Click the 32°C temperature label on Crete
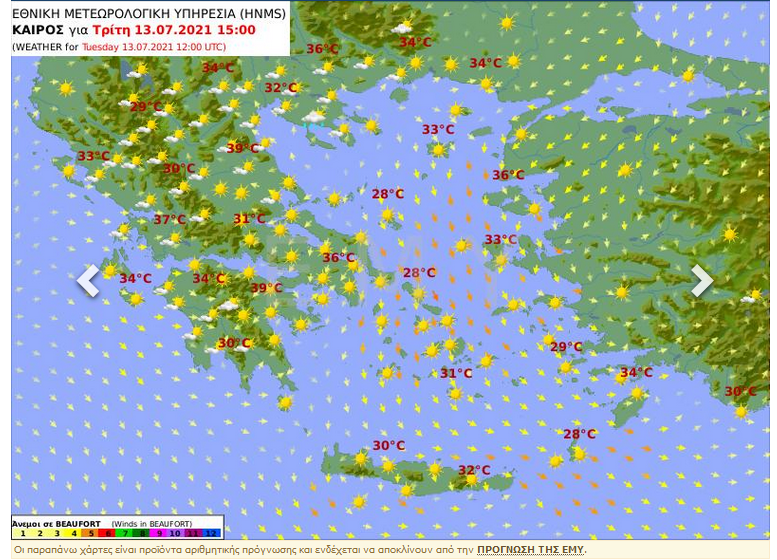 (x=474, y=470)
